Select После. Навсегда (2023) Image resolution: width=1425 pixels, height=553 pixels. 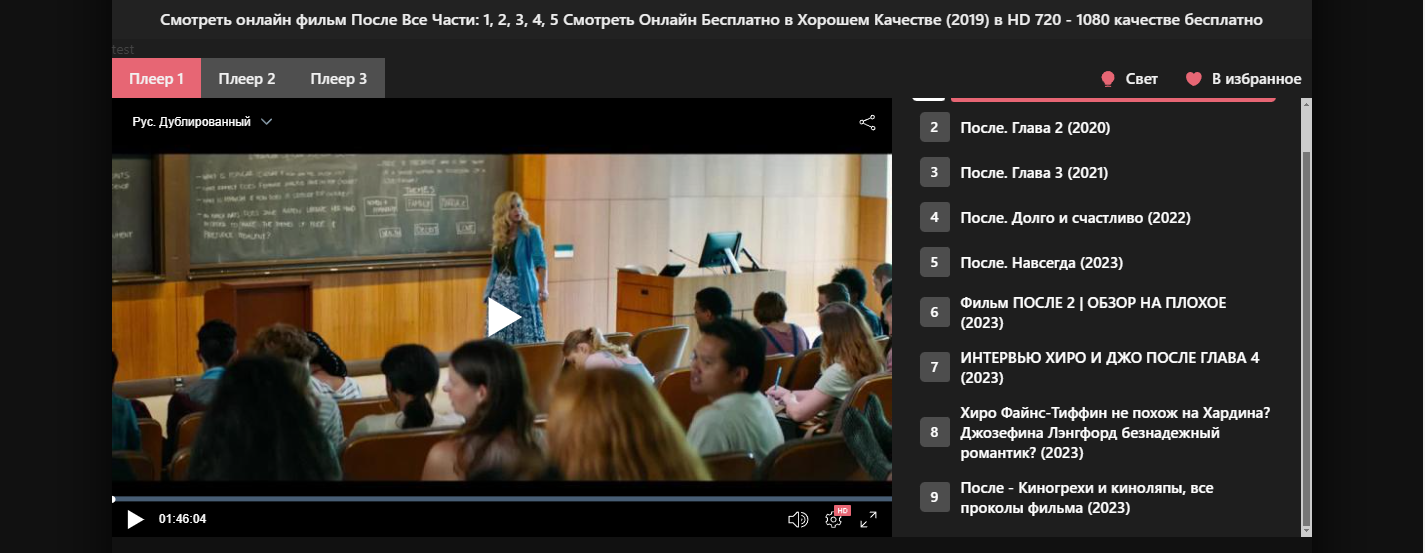(x=1041, y=263)
